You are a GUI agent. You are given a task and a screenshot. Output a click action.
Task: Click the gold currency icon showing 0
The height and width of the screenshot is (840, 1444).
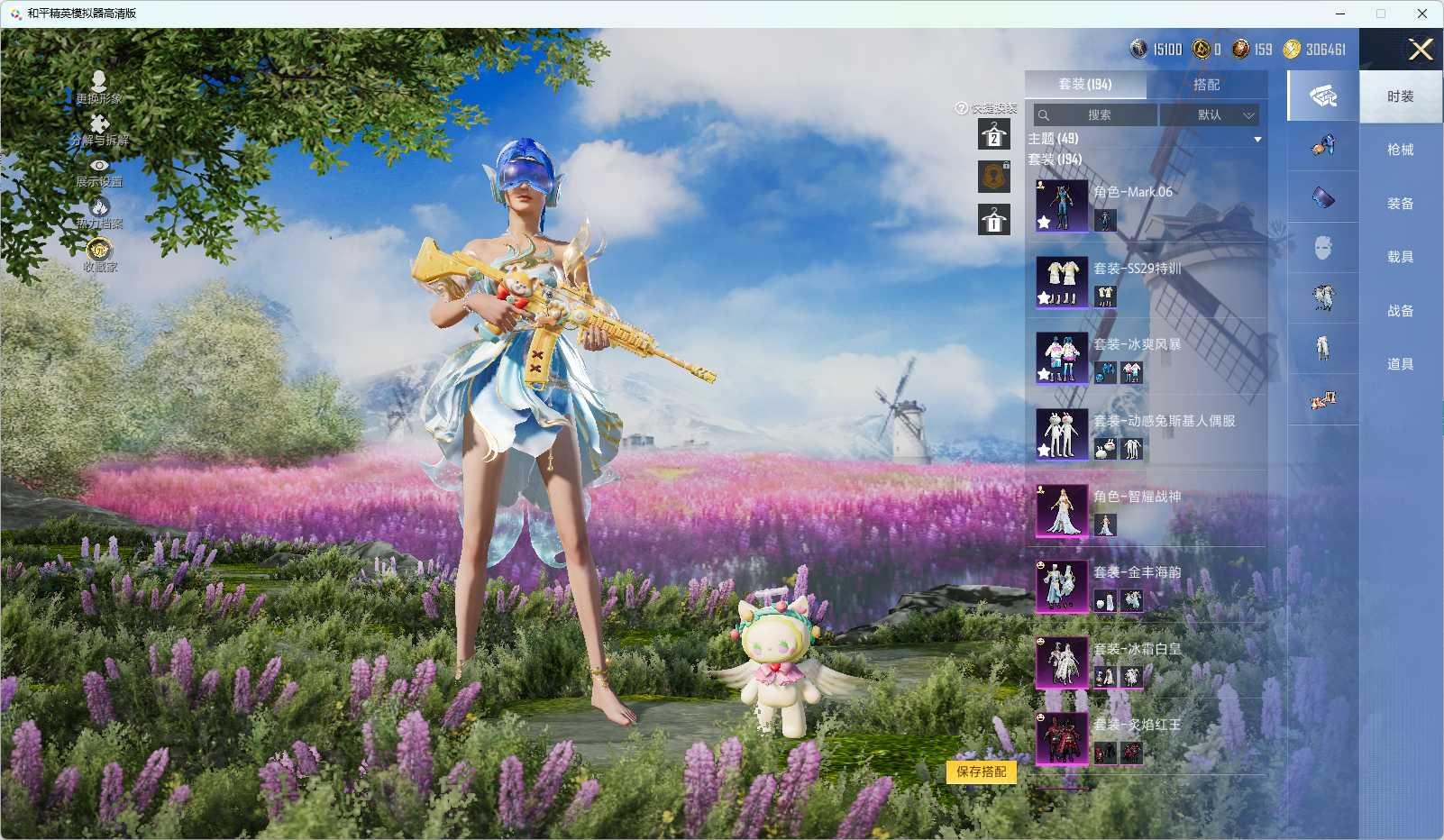(x=1201, y=49)
